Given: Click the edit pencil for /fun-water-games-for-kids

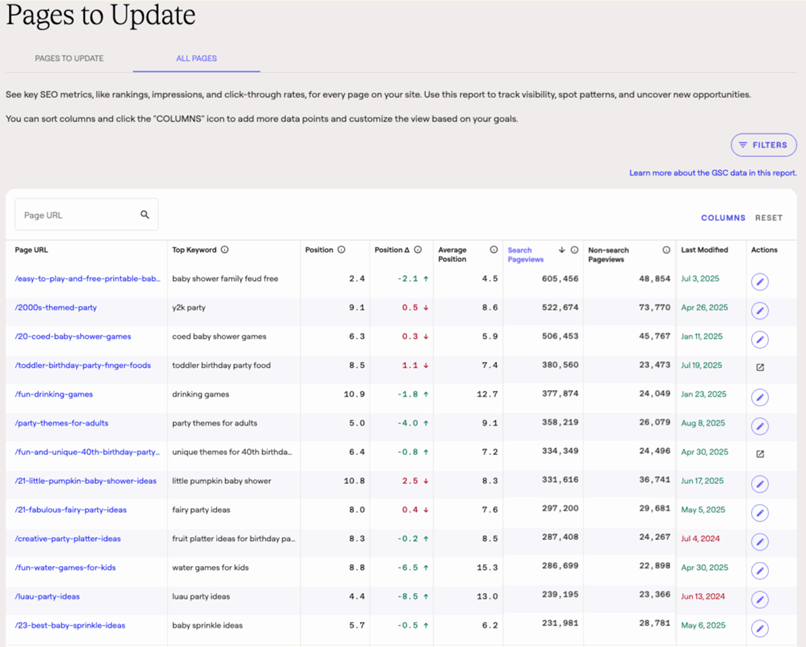Looking at the screenshot, I should click(x=760, y=570).
